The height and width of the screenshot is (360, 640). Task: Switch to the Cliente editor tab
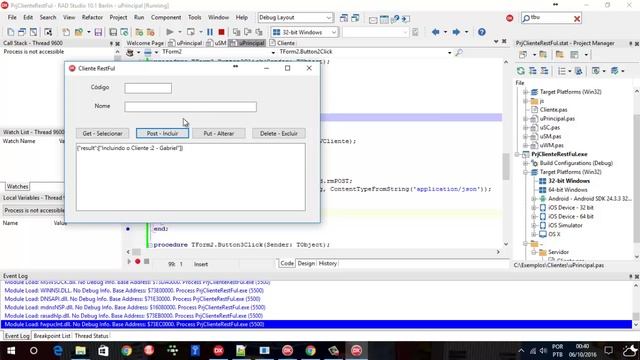tap(282, 43)
